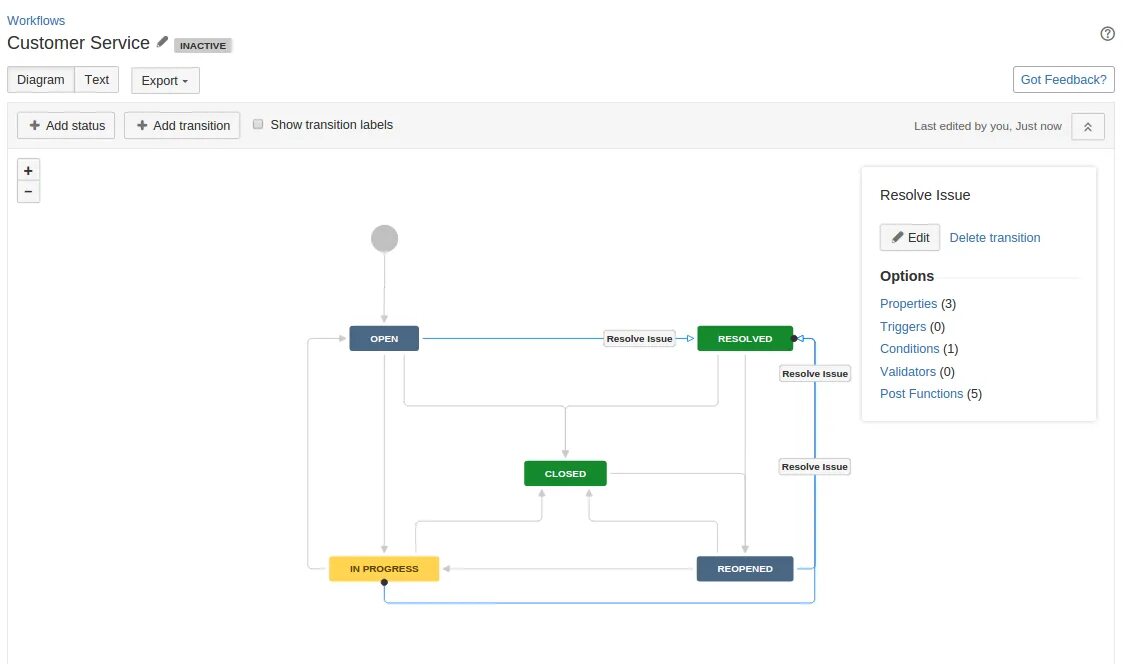Click the Delete transition link
The height and width of the screenshot is (664, 1128).
click(994, 238)
